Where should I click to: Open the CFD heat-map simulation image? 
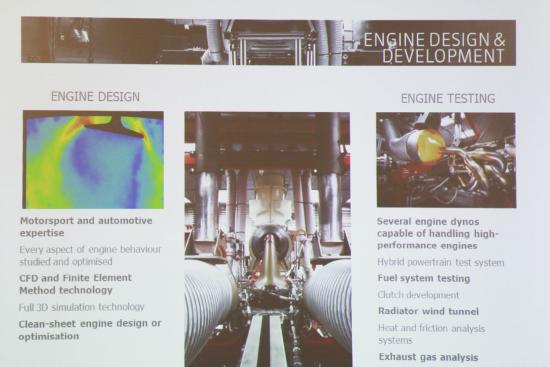pos(93,160)
